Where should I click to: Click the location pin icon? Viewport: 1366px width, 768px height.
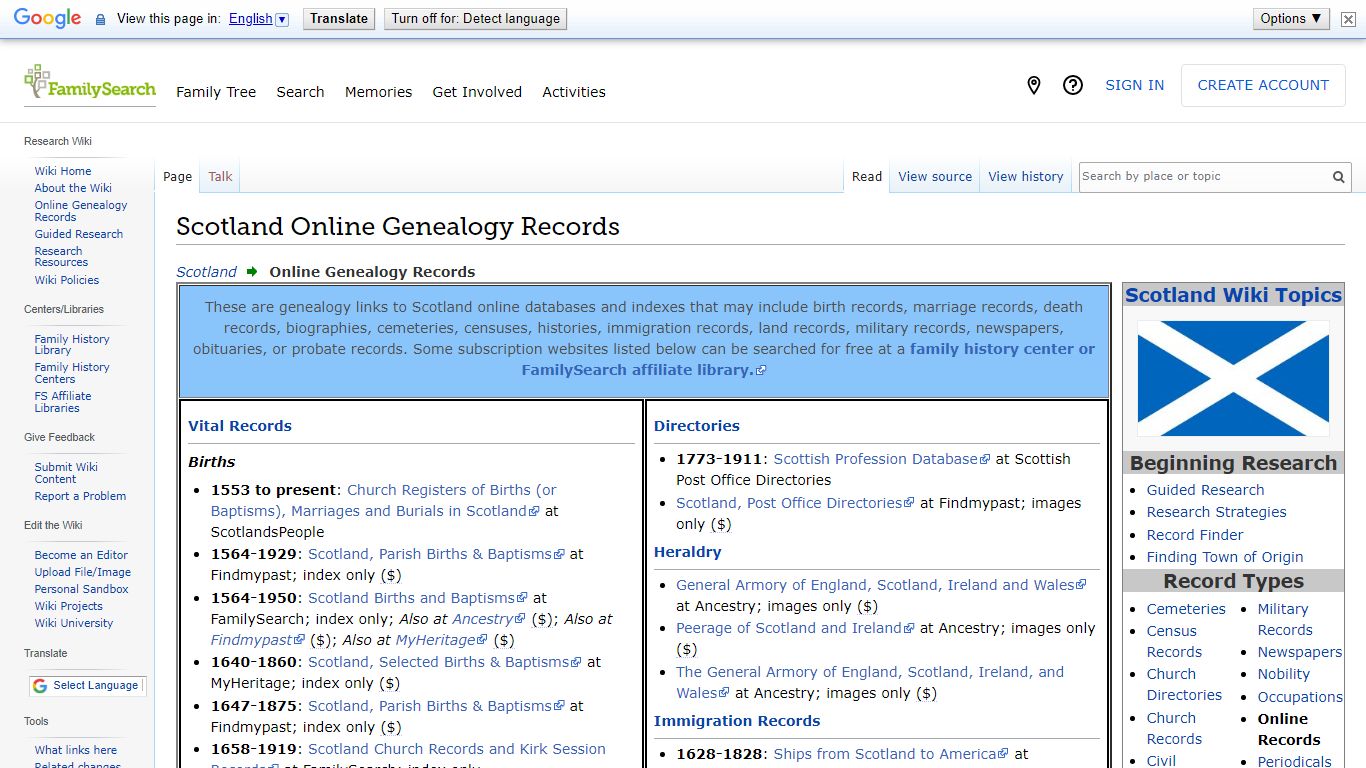[1034, 86]
